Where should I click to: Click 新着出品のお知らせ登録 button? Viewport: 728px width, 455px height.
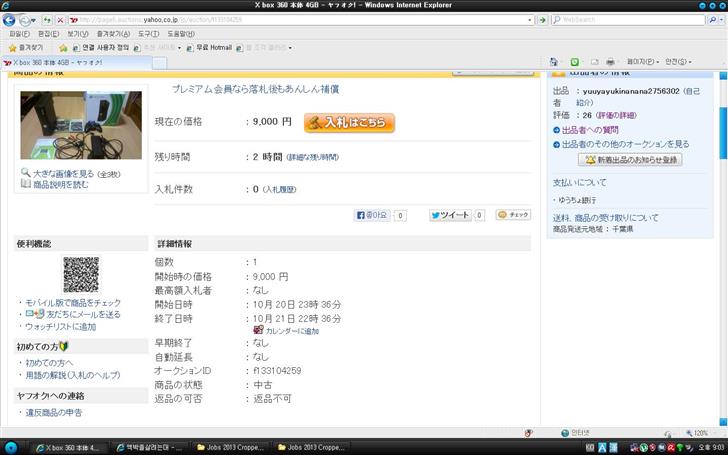pyautogui.click(x=630, y=160)
